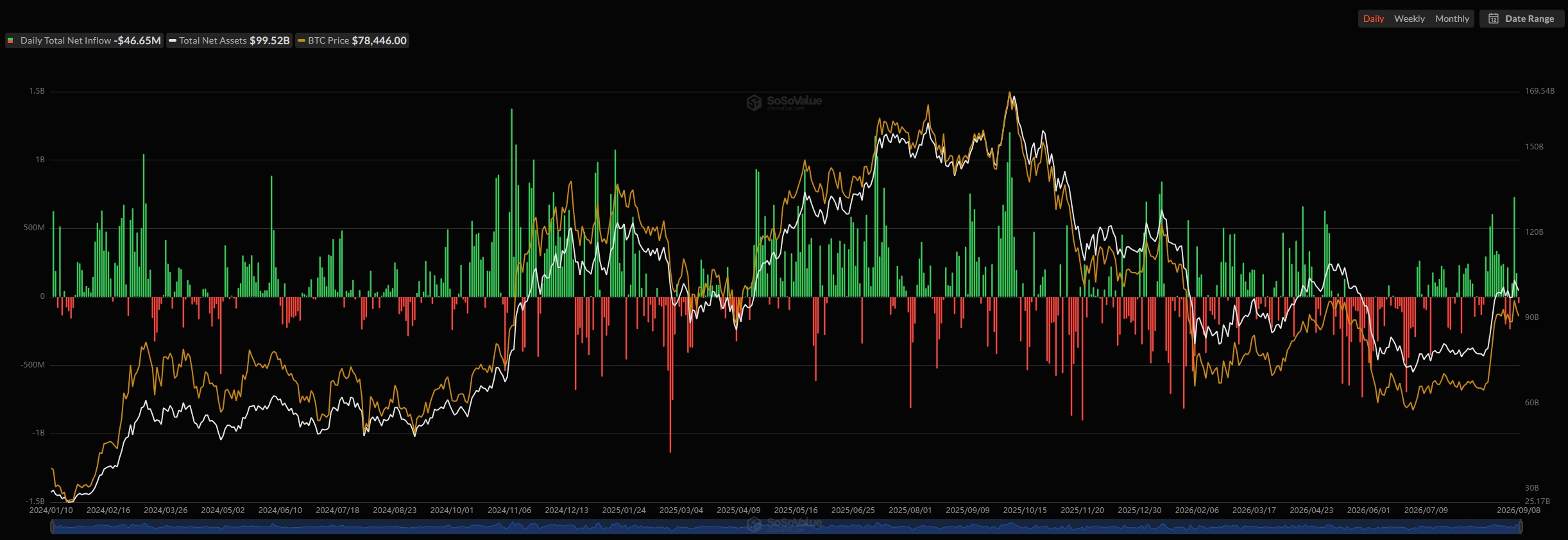The height and width of the screenshot is (540, 1568).
Task: Toggle Total Net Assets series
Action: coord(229,40)
